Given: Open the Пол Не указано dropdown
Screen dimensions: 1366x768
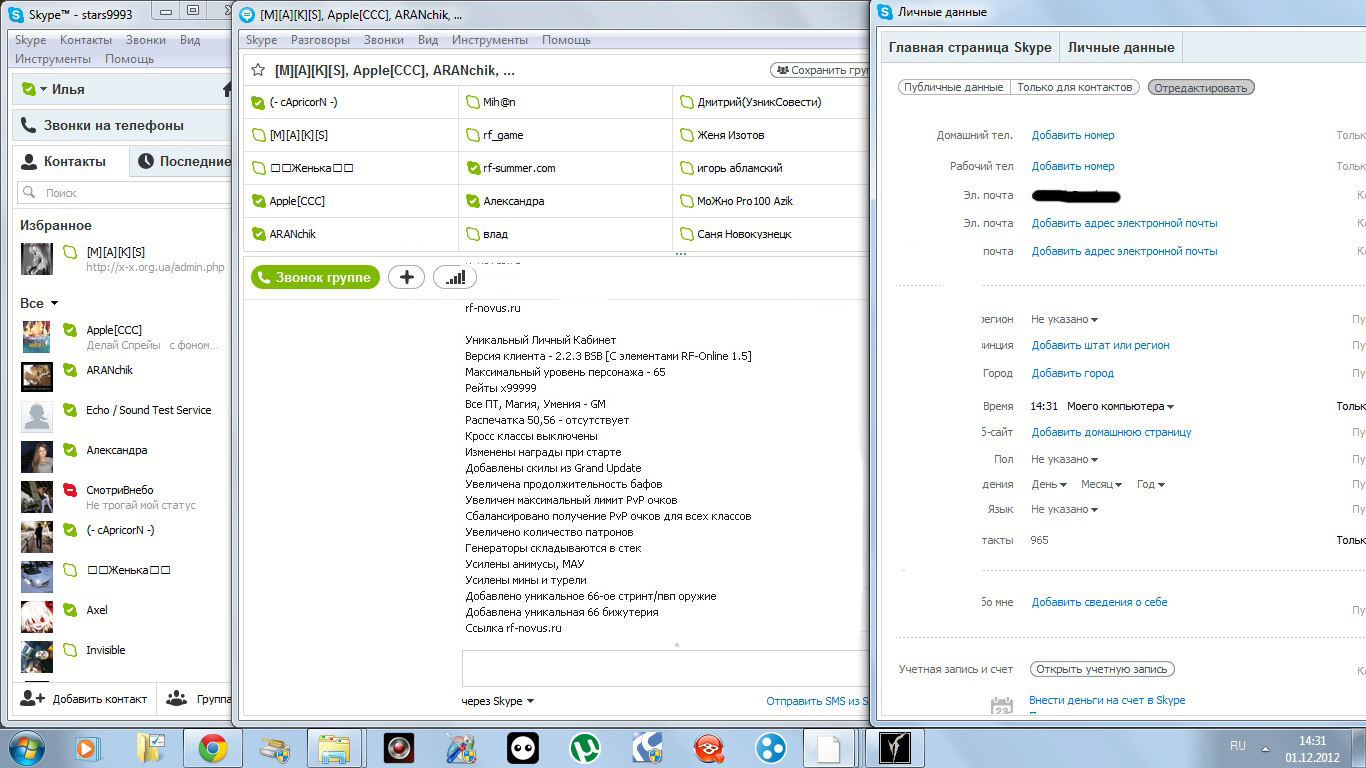Looking at the screenshot, I should click(1064, 459).
